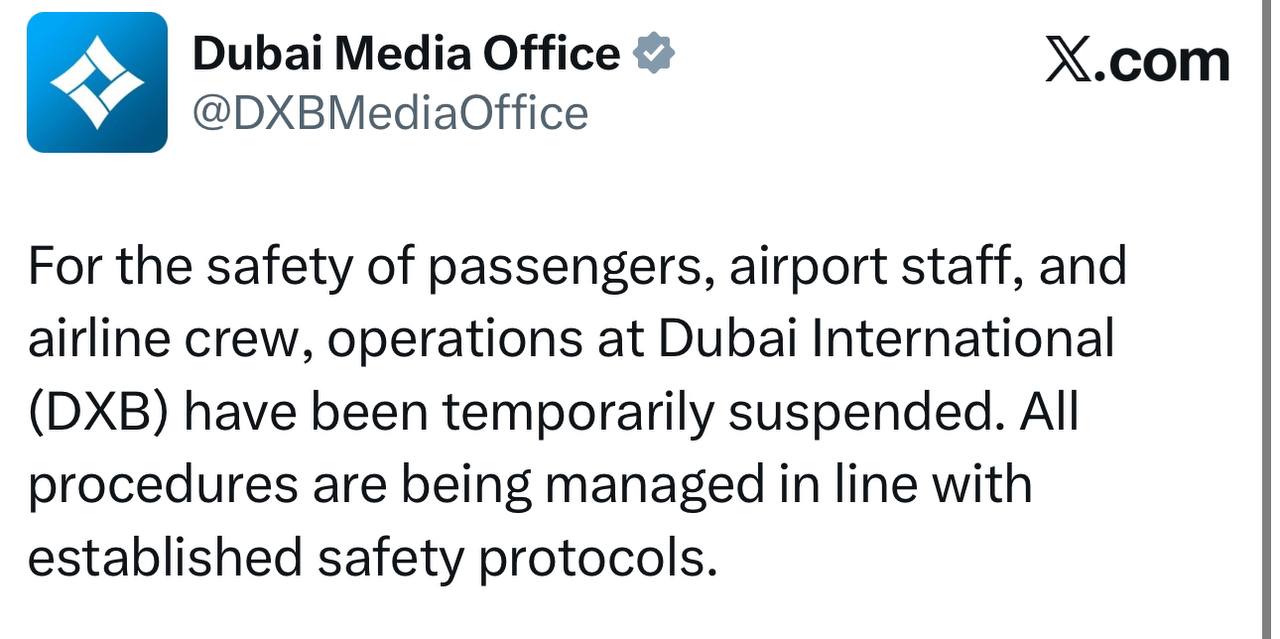The image size is (1280, 639).
Task: Click the "(DXB)" airport code text
Action: coord(96,412)
